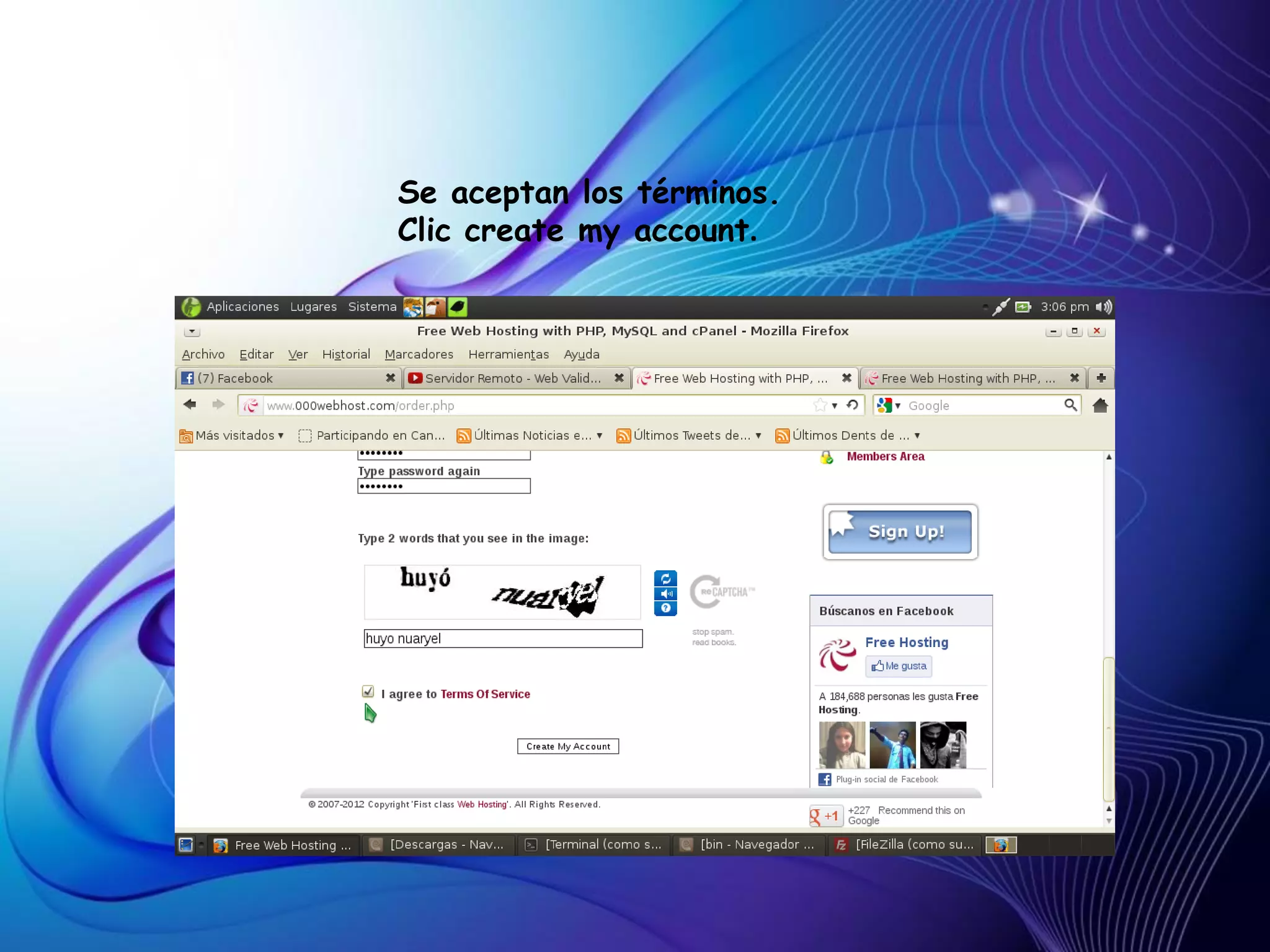
Task: Click the Free Hosting logo in Facebook box
Action: (838, 655)
